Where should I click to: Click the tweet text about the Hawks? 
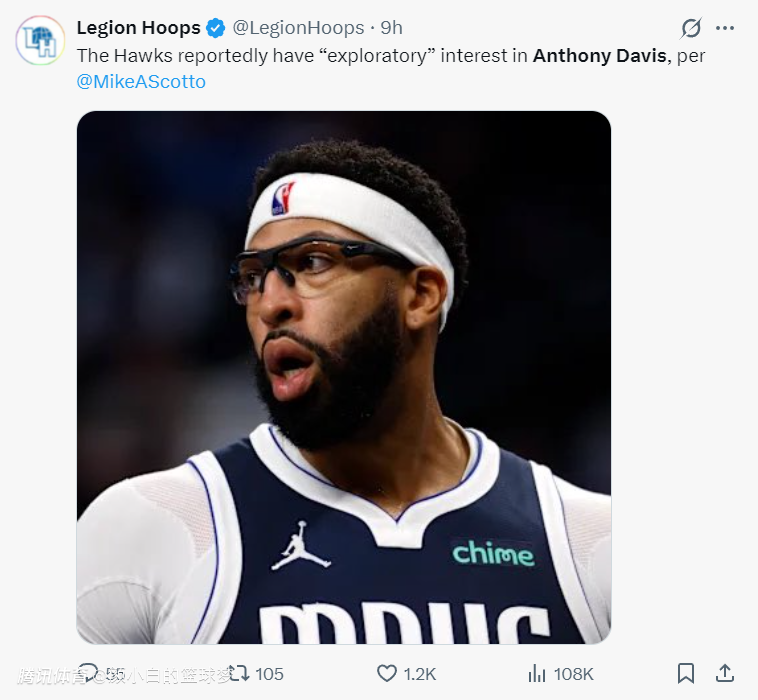click(300, 56)
